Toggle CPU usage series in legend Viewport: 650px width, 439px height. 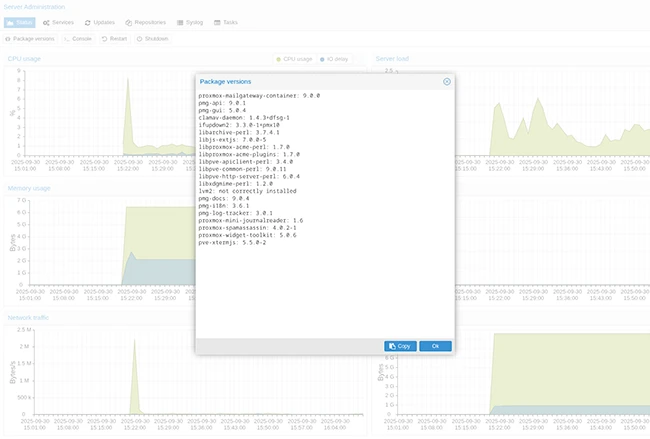point(295,59)
